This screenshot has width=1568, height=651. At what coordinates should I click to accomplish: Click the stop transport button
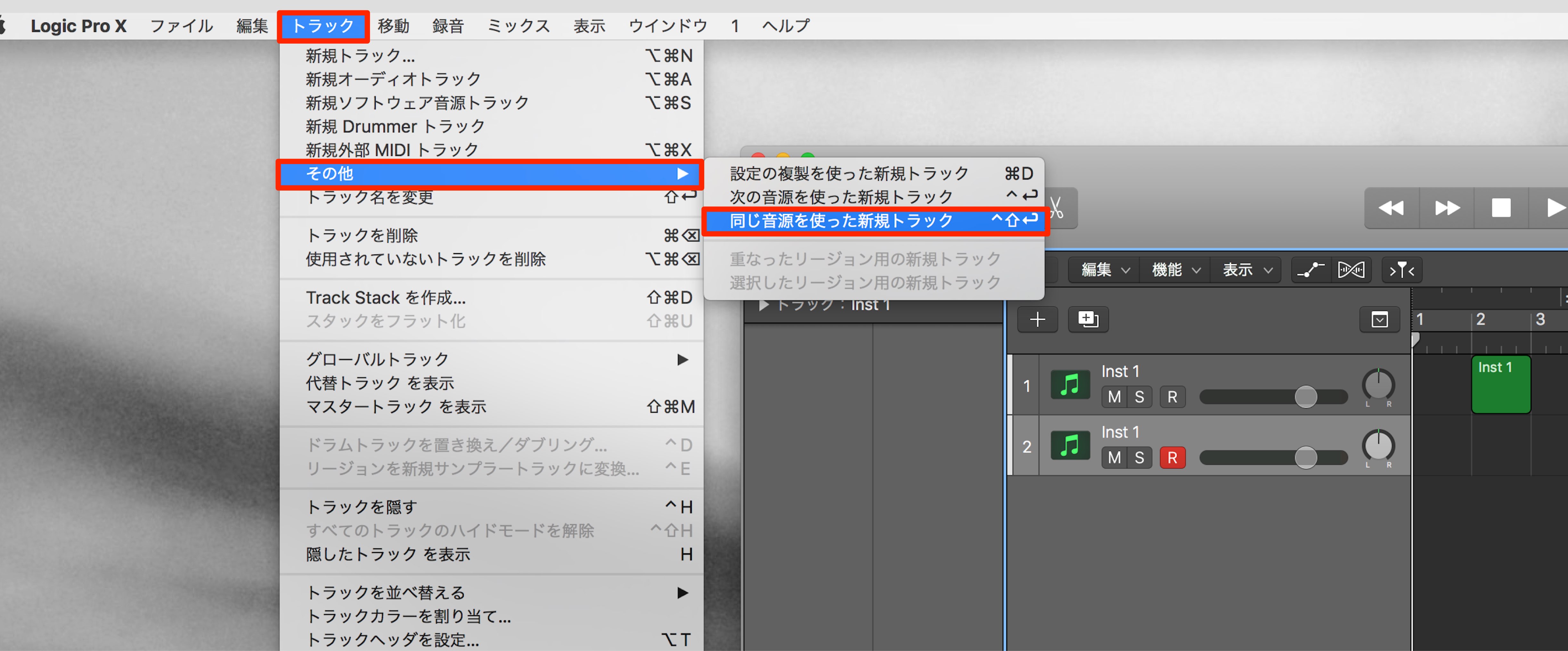coord(1501,208)
